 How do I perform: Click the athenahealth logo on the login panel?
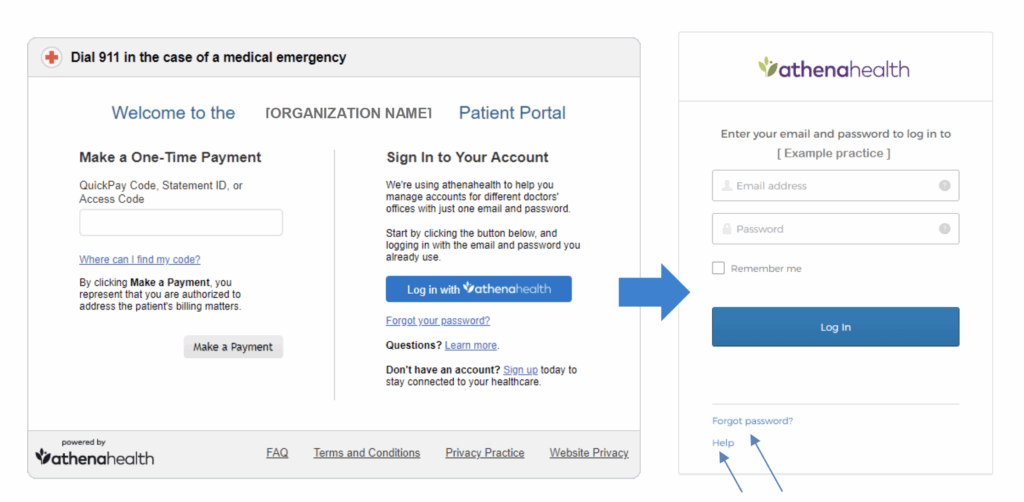click(x=833, y=68)
